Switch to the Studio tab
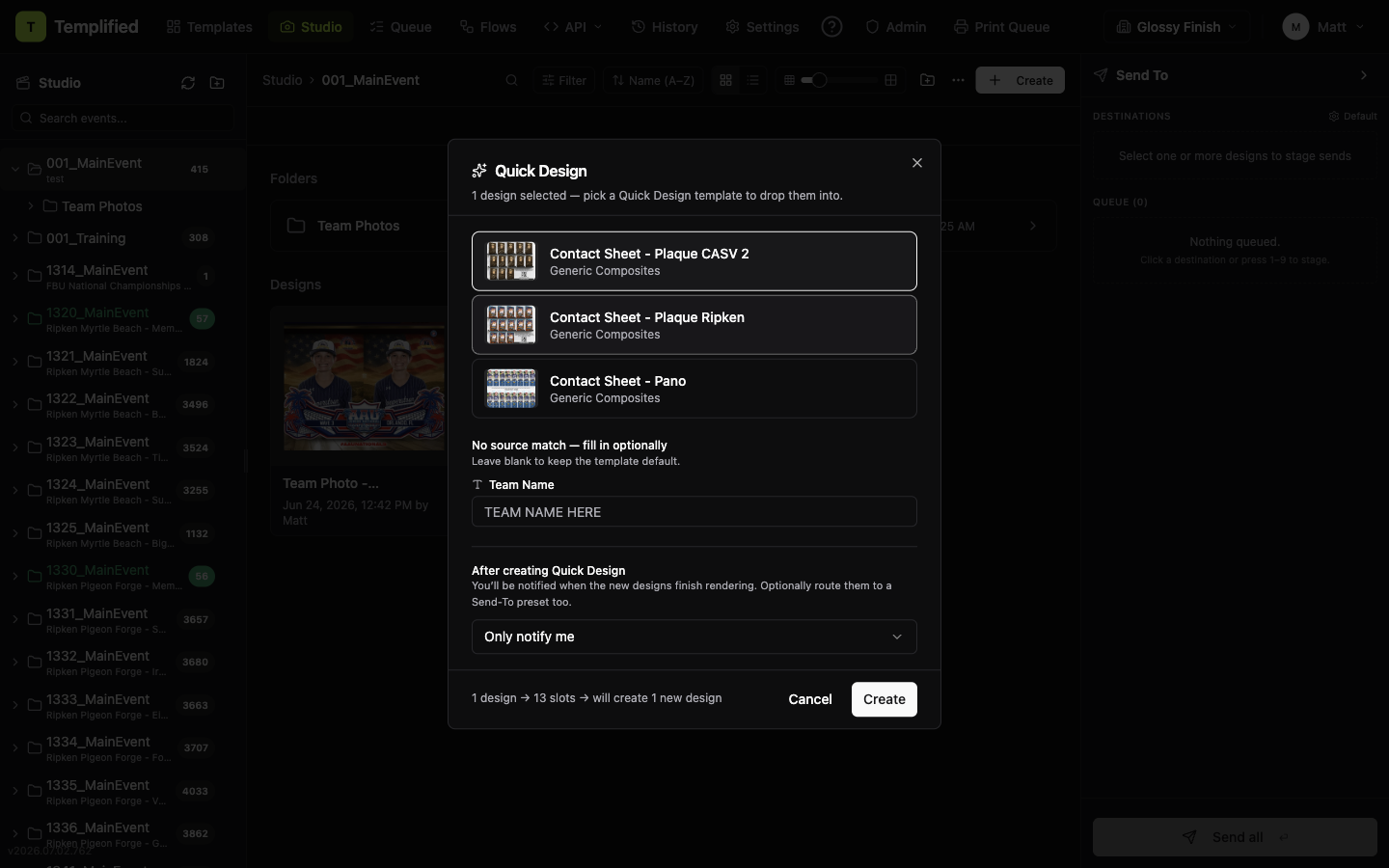Image resolution: width=1389 pixels, height=868 pixels. (x=312, y=27)
